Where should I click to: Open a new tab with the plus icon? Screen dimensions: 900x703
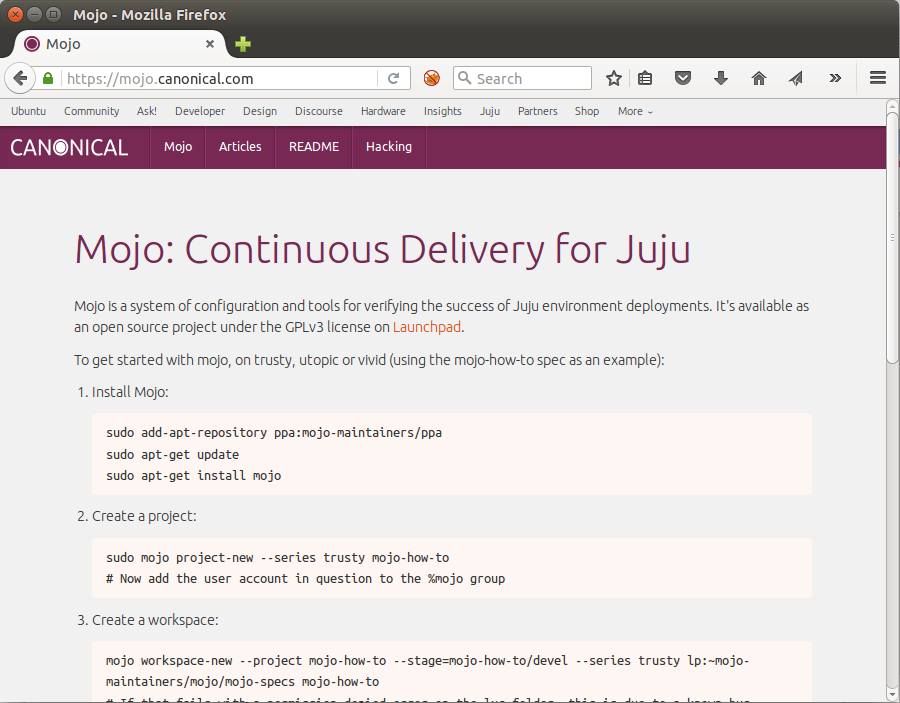click(243, 44)
